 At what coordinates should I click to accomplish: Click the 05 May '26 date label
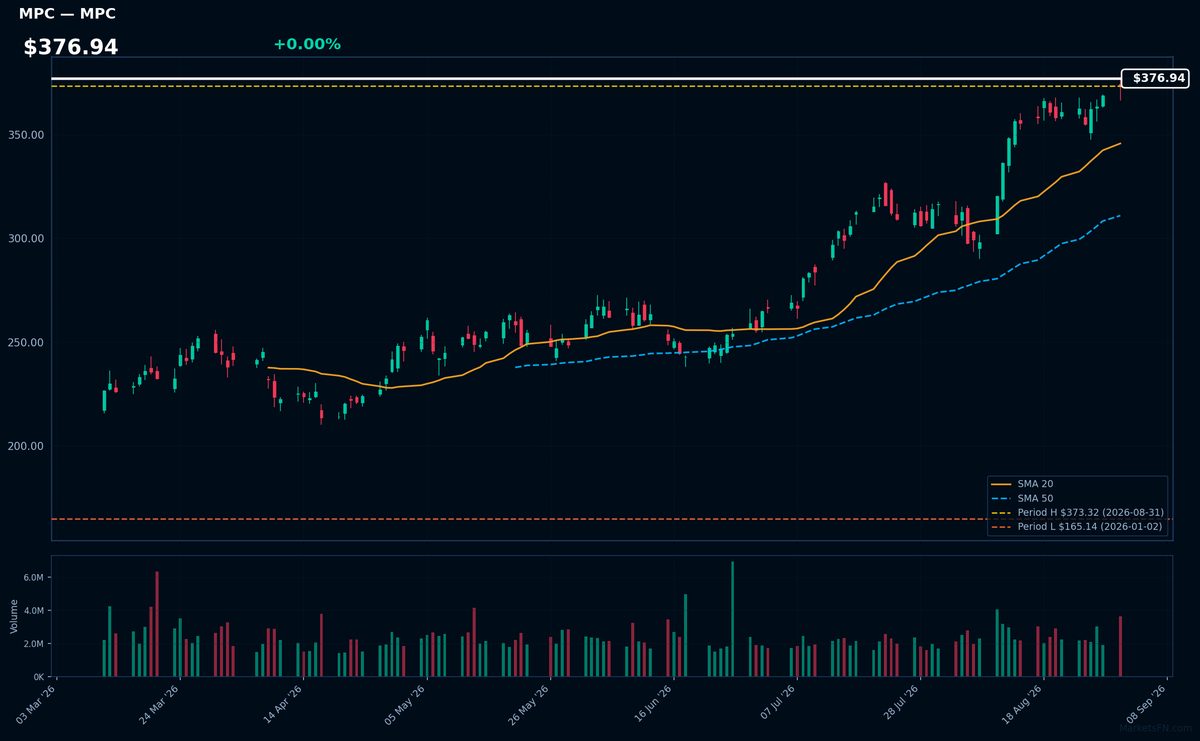(408, 703)
